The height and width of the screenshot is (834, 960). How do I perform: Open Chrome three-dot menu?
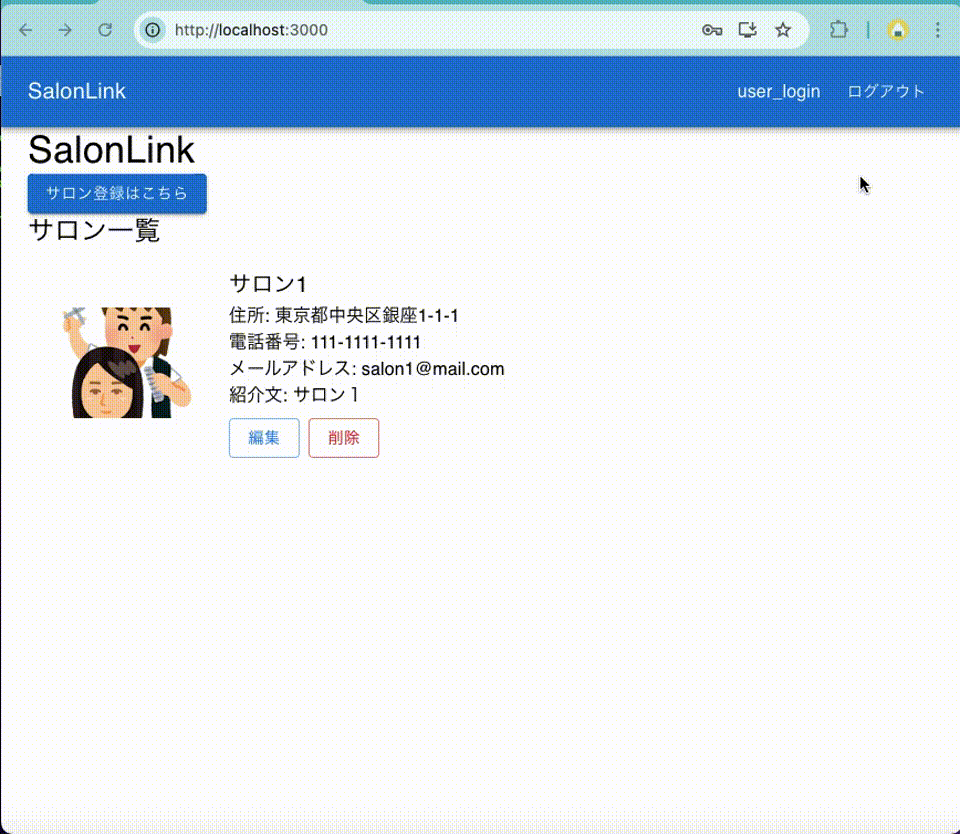pyautogui.click(x=937, y=30)
